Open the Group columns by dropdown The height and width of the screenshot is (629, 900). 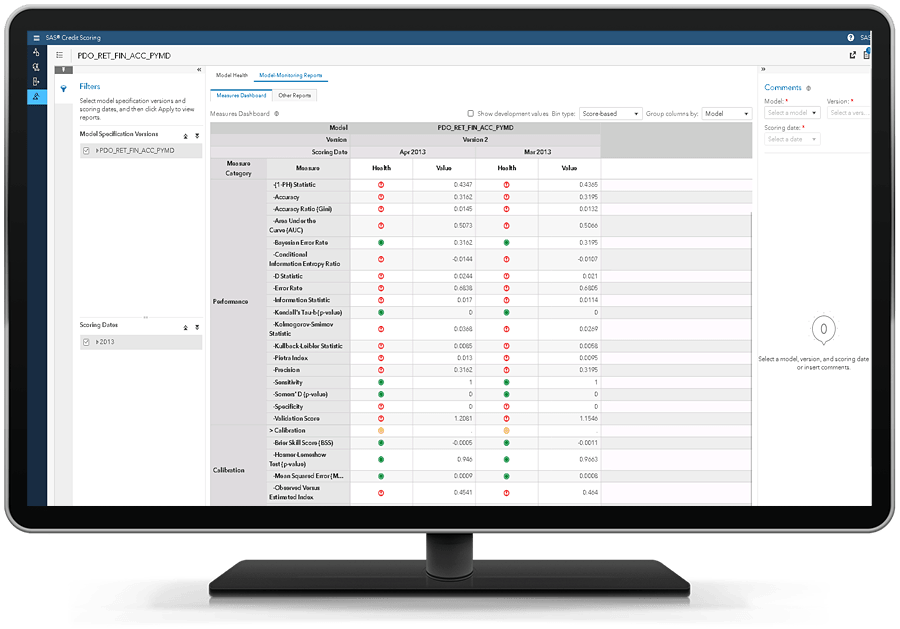pyautogui.click(x=726, y=114)
